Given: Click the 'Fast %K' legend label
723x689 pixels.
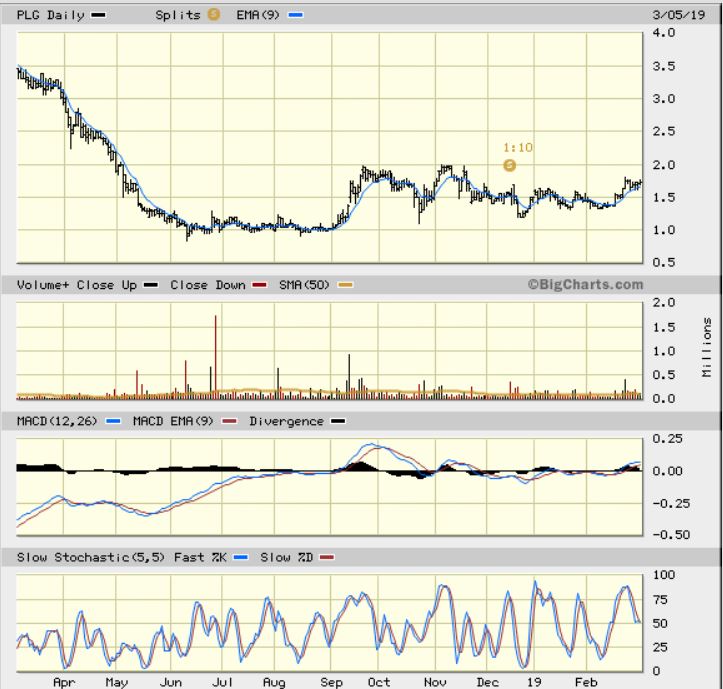Looking at the screenshot, I should pos(200,557).
